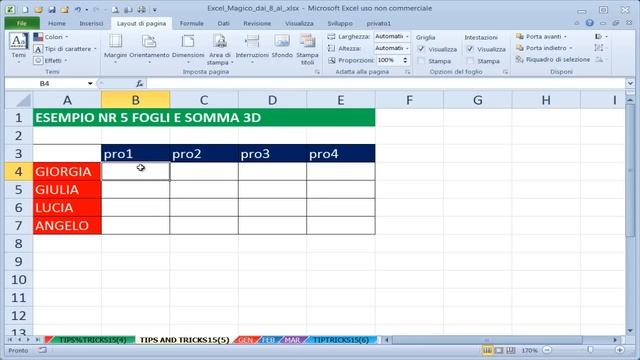640x360 pixels.
Task: Click the zoom out minus button
Action: pyautogui.click(x=547, y=350)
